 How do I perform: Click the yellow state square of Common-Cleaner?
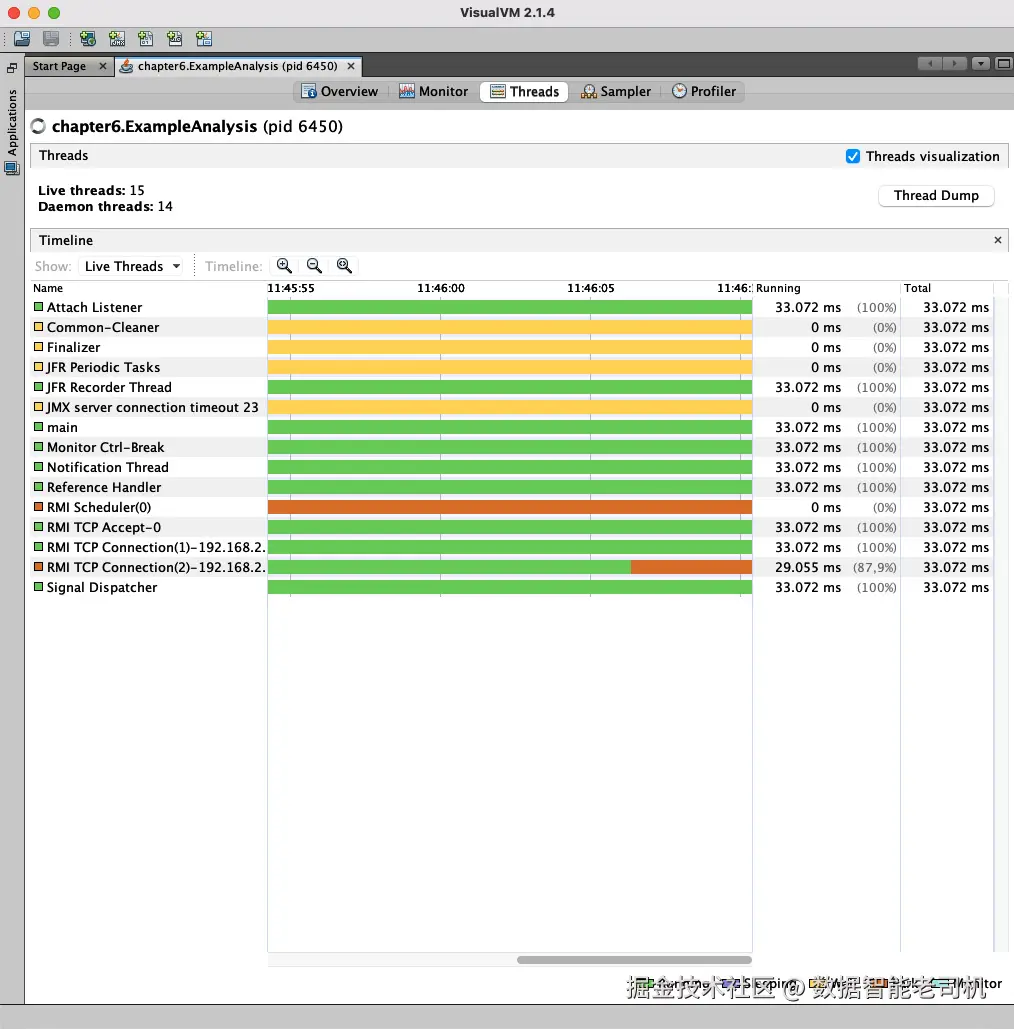tap(39, 327)
